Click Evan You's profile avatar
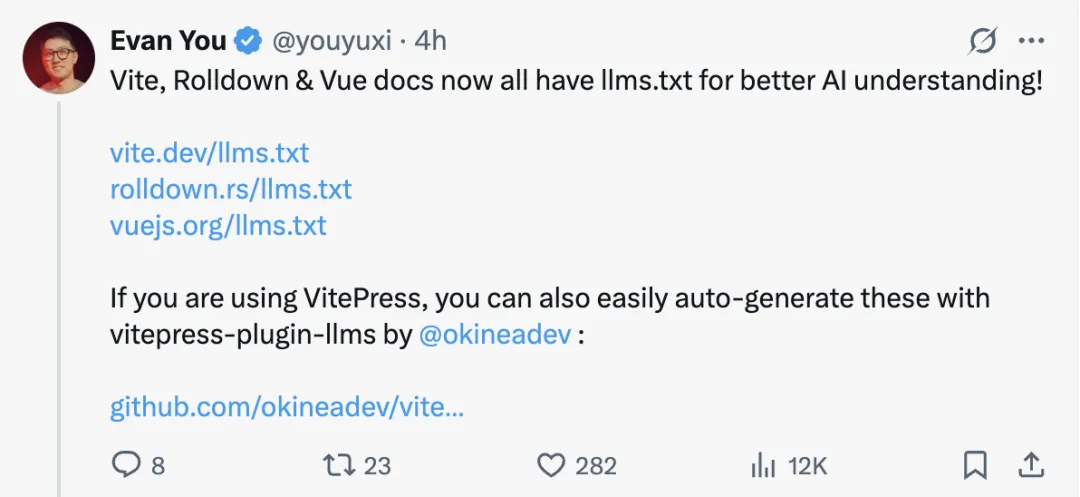This screenshot has width=1080, height=497. pos(59,58)
